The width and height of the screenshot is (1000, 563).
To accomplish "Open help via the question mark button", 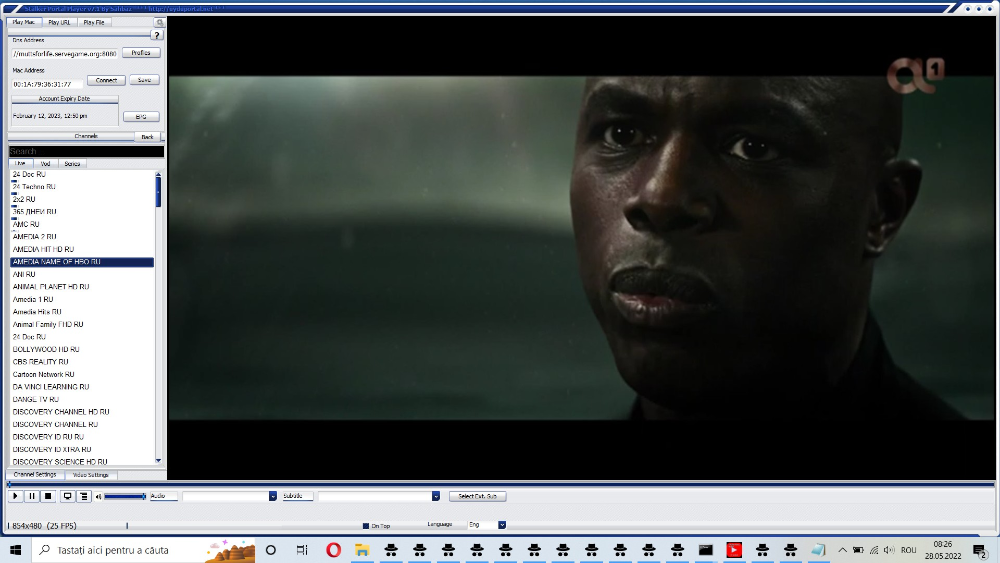I will point(157,35).
